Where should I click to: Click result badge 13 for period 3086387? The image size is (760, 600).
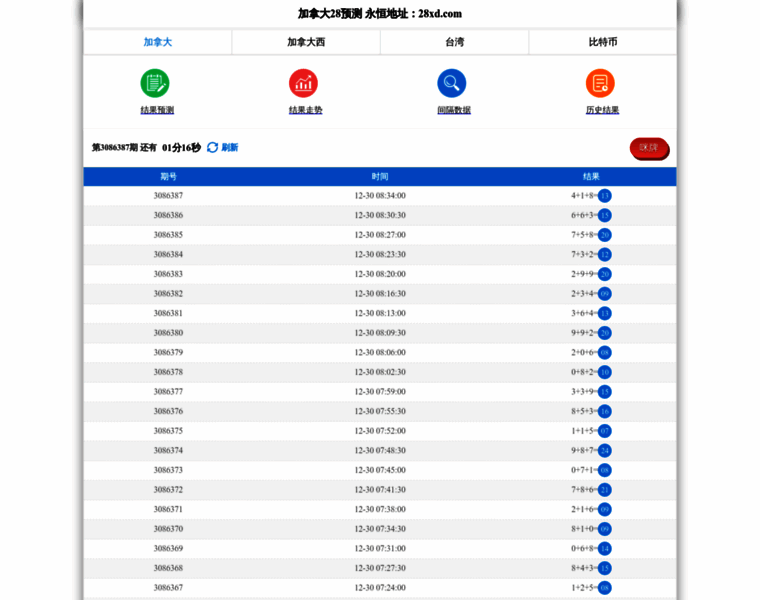click(604, 196)
